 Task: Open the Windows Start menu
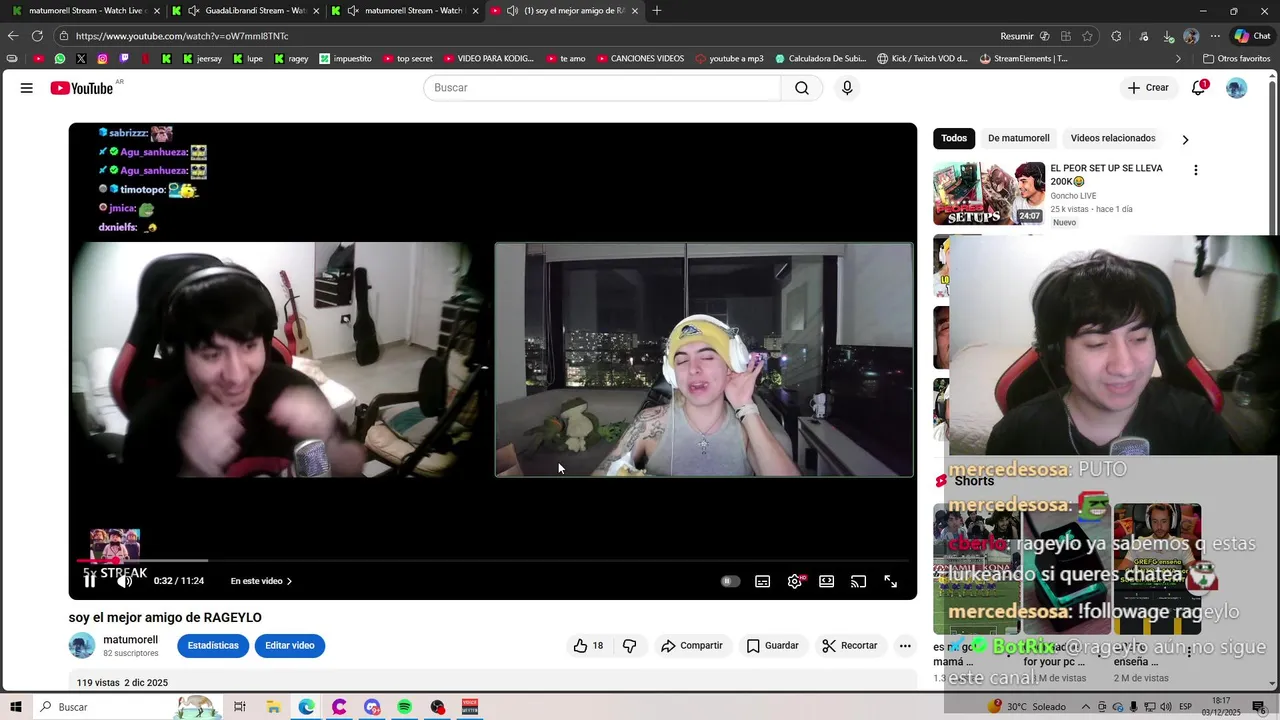pyautogui.click(x=16, y=707)
